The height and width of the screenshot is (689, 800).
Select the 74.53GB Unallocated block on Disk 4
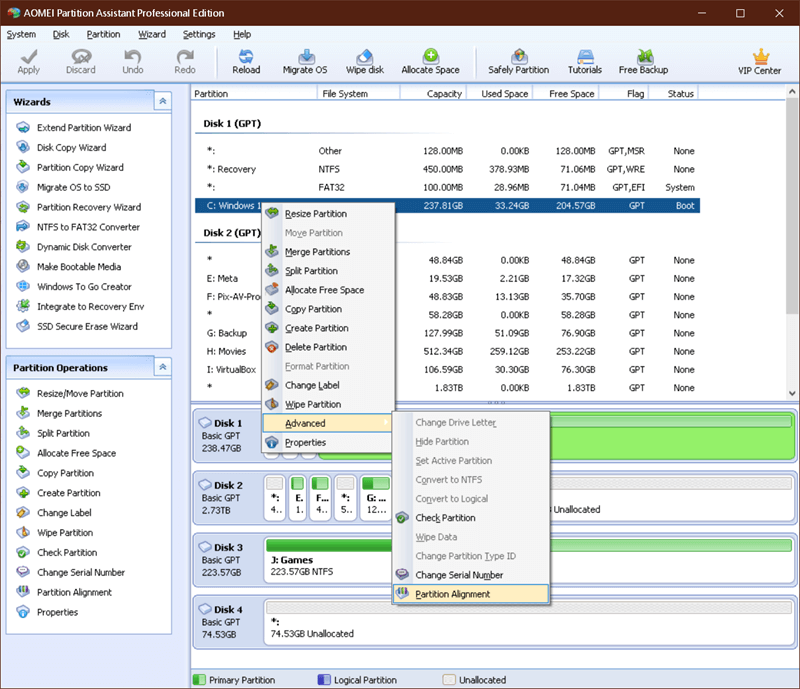coord(529,622)
